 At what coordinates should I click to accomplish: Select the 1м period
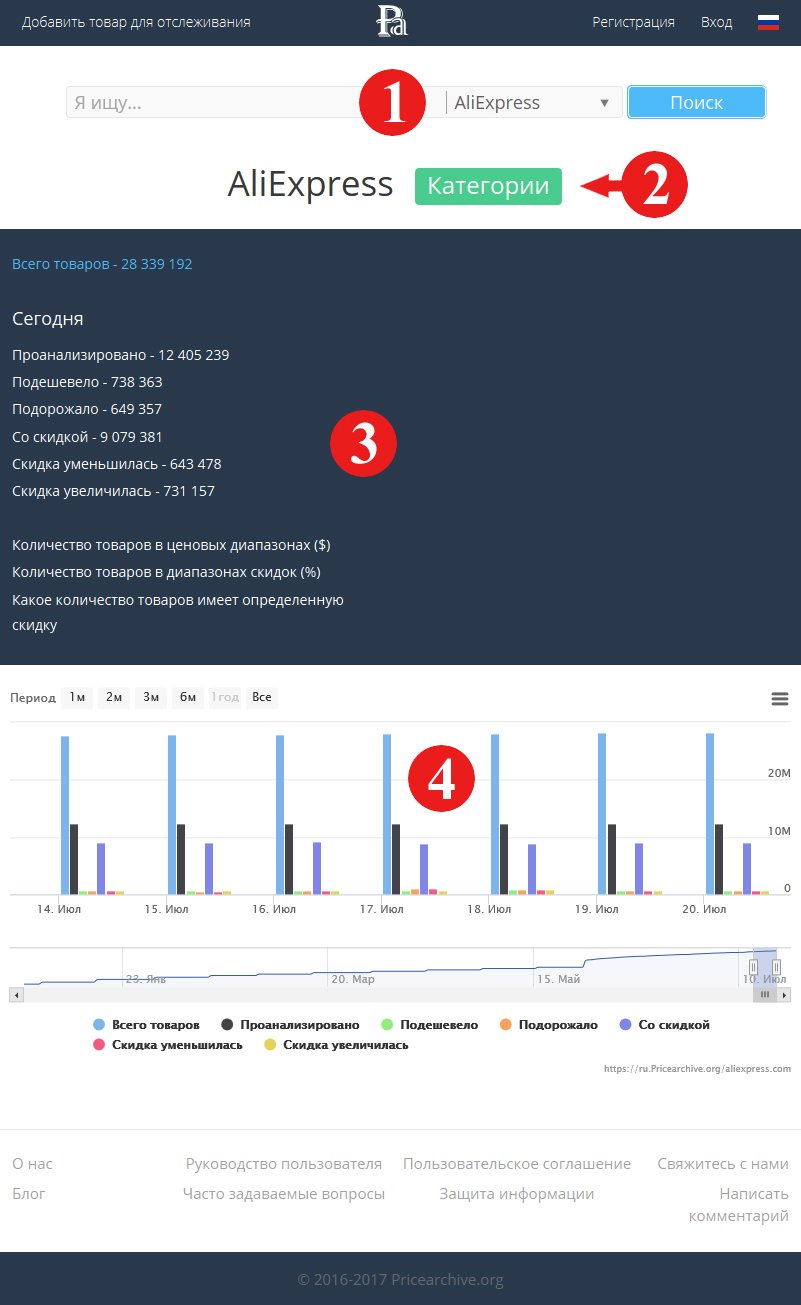click(x=77, y=697)
